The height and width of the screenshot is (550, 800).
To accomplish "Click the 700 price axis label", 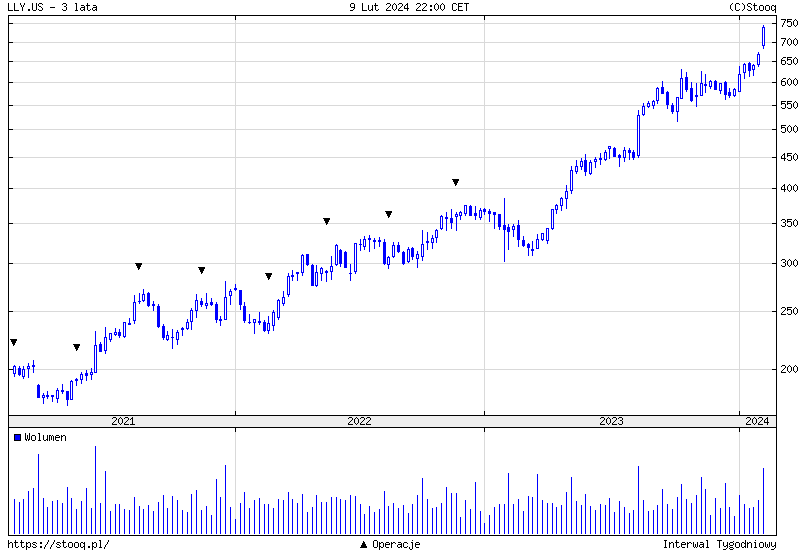I will point(789,42).
